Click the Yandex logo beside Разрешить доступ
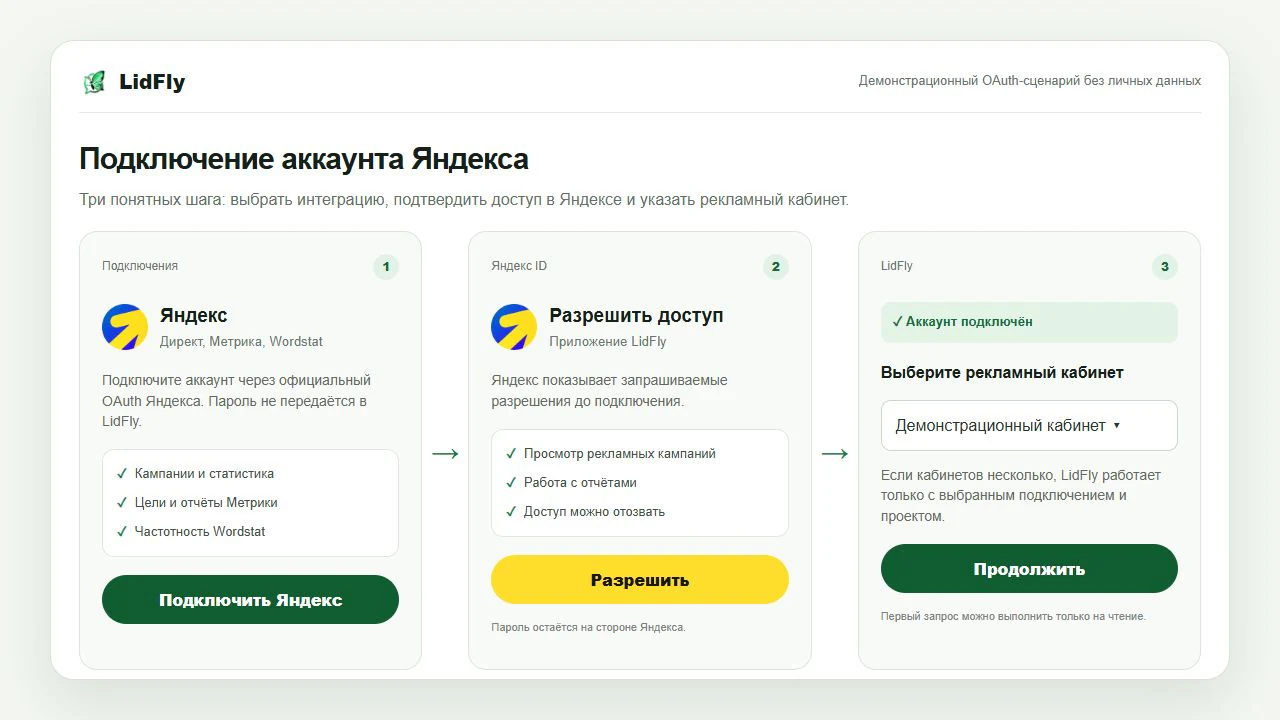Screen dimensions: 1280x720 coord(514,327)
